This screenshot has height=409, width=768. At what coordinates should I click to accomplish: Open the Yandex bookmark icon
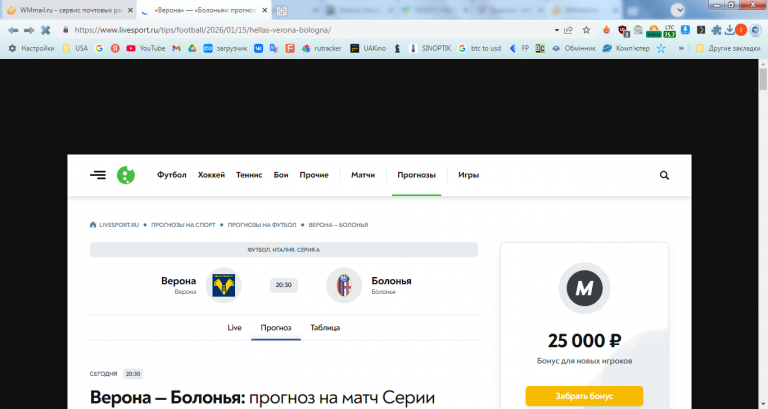tap(115, 48)
